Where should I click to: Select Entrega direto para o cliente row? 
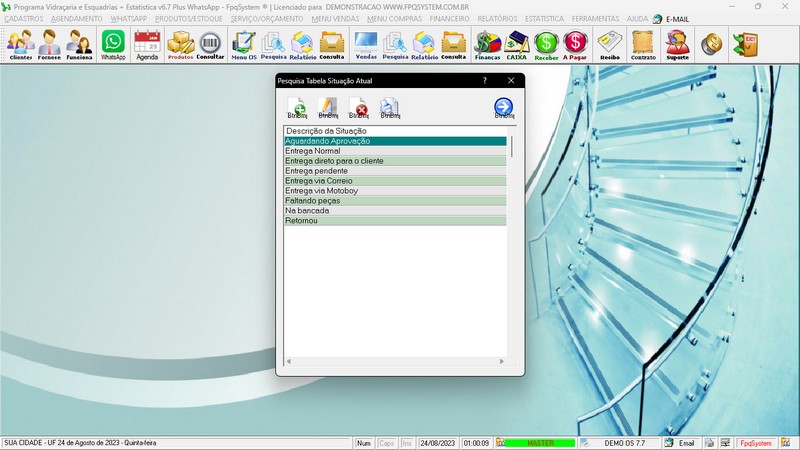(x=395, y=161)
